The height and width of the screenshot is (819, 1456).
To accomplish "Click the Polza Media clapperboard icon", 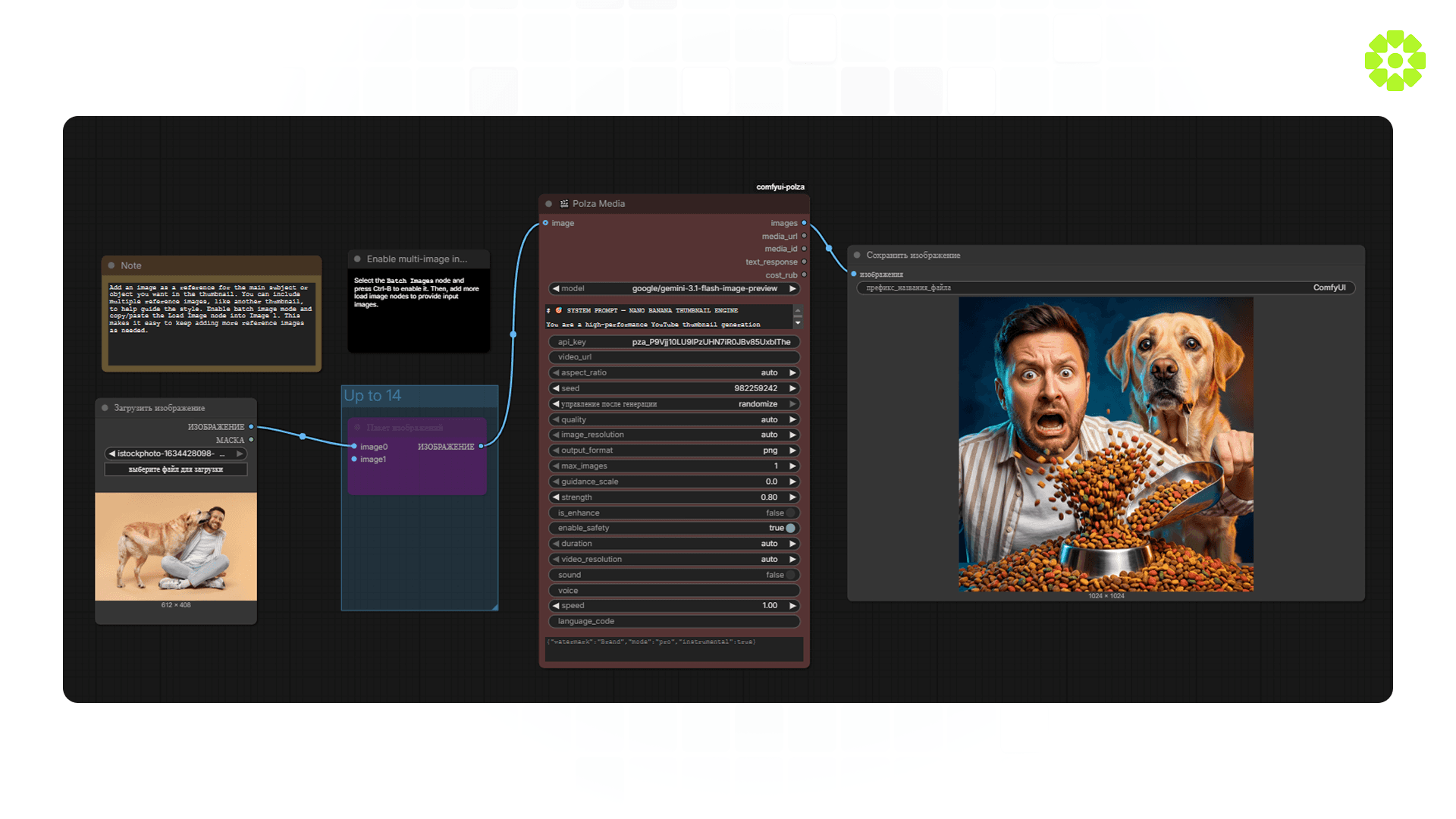I will coord(564,204).
